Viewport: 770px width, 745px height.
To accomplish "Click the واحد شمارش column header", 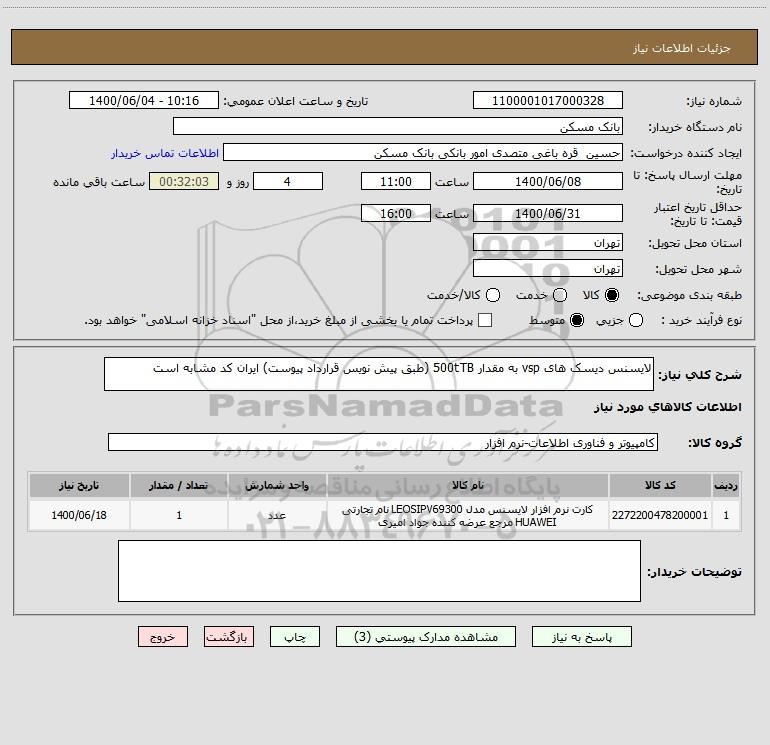I will click(277, 485).
